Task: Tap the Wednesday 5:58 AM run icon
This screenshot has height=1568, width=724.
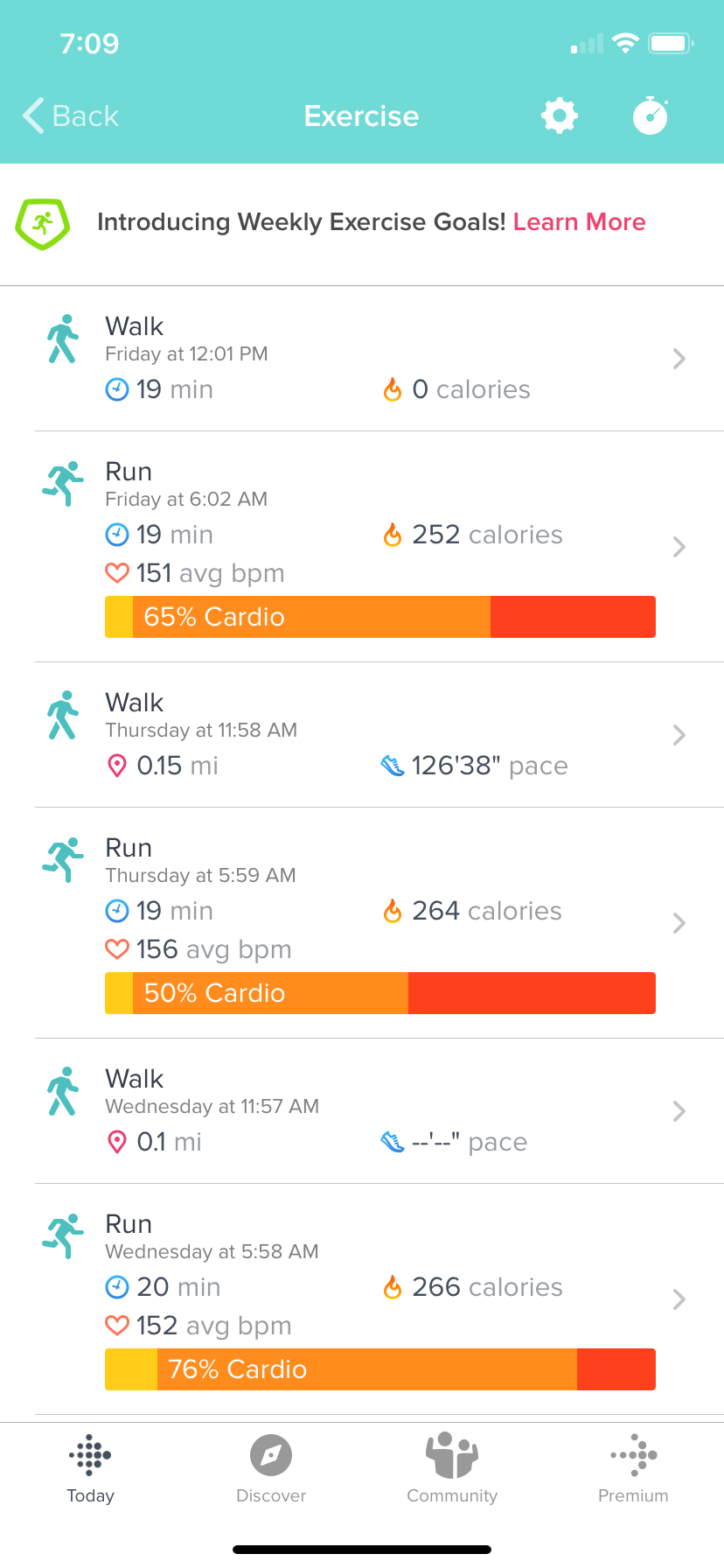Action: click(63, 1235)
